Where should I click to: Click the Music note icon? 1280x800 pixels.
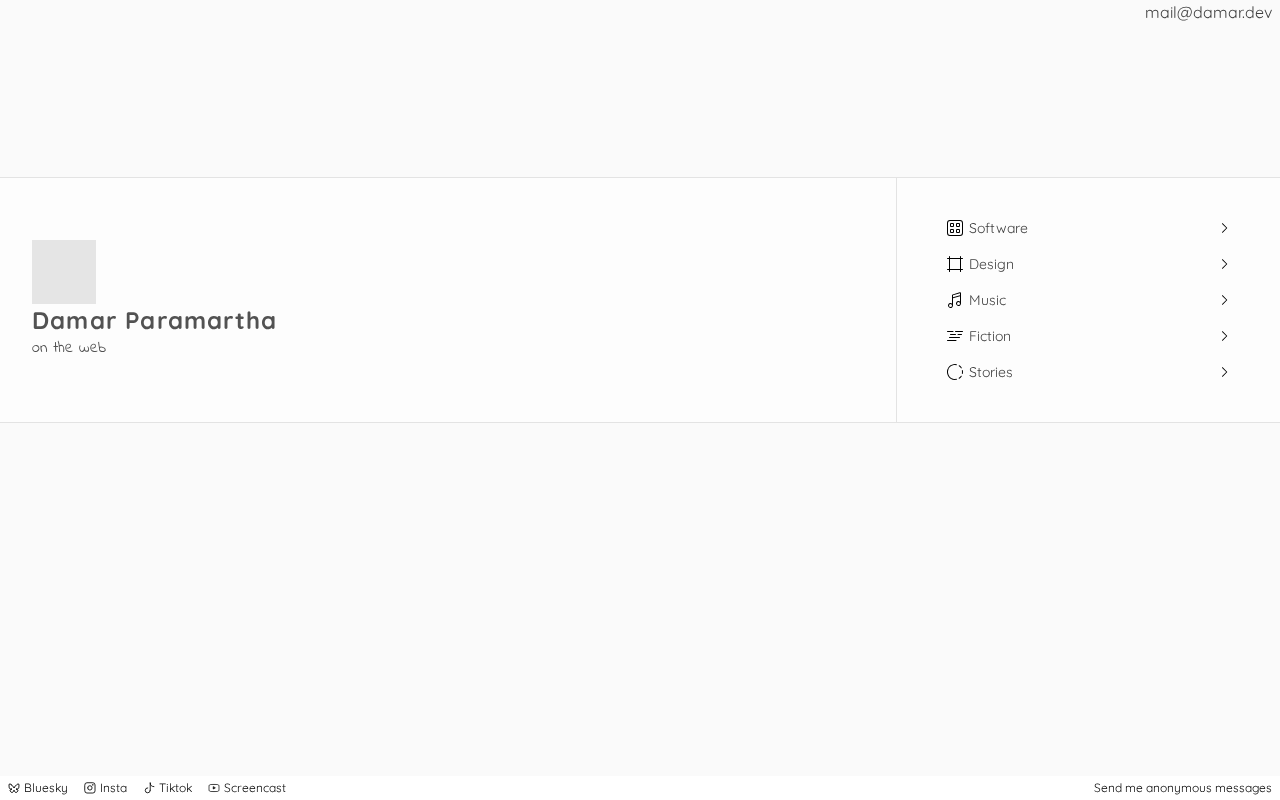click(x=955, y=300)
